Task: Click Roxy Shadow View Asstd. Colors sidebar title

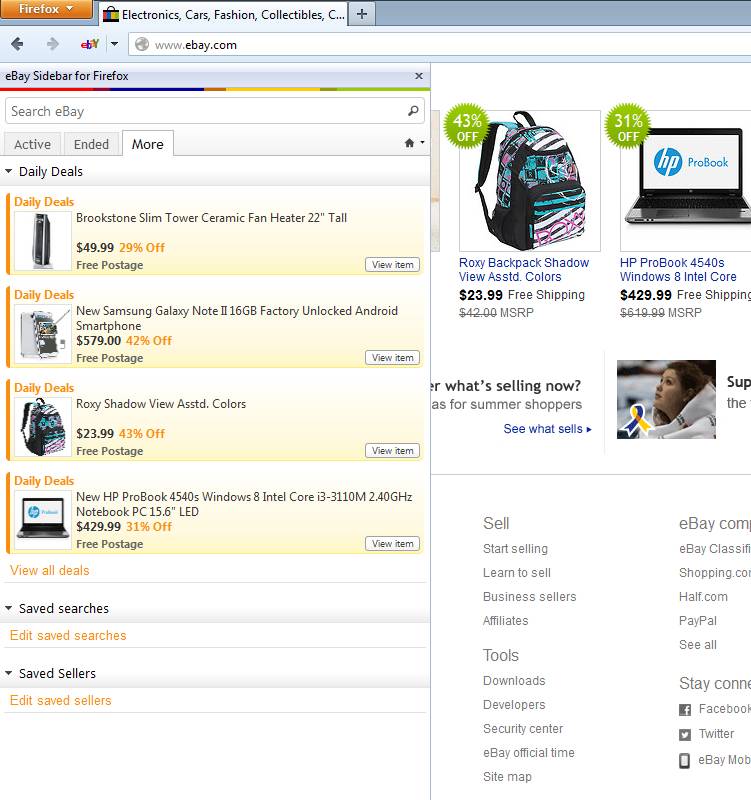Action: (161, 404)
